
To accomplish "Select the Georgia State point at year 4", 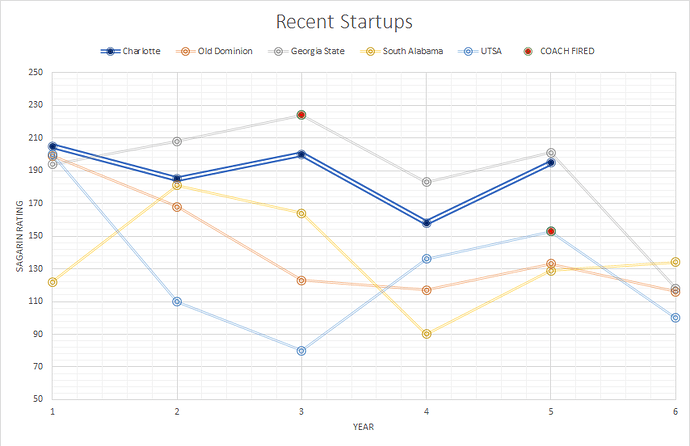I will click(426, 182).
